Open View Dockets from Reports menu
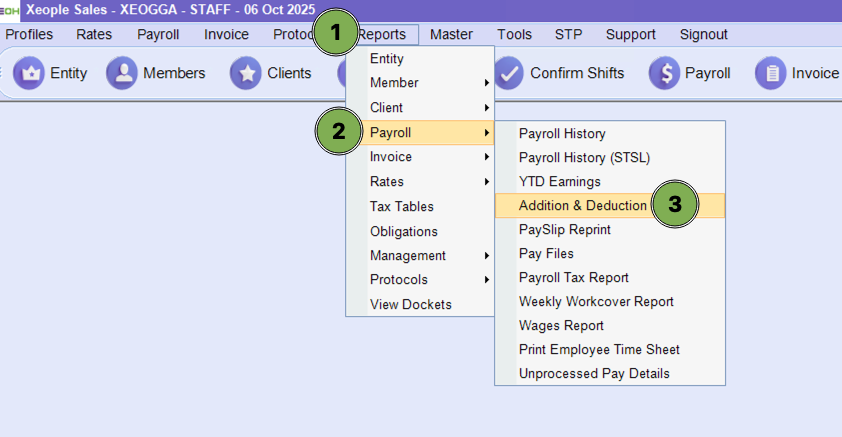The height and width of the screenshot is (437, 842). pyautogui.click(x=410, y=304)
